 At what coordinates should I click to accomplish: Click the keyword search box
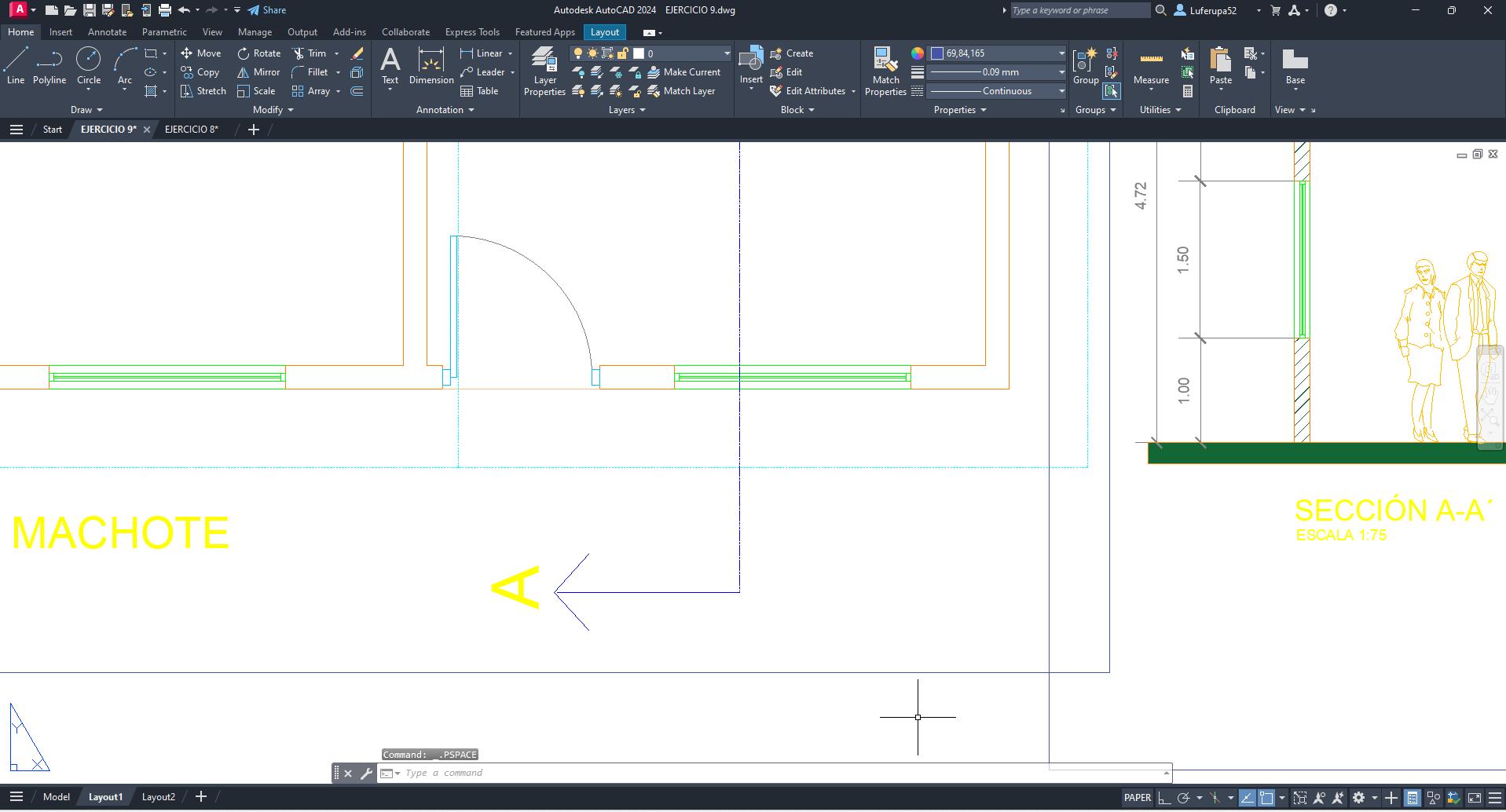(1080, 10)
